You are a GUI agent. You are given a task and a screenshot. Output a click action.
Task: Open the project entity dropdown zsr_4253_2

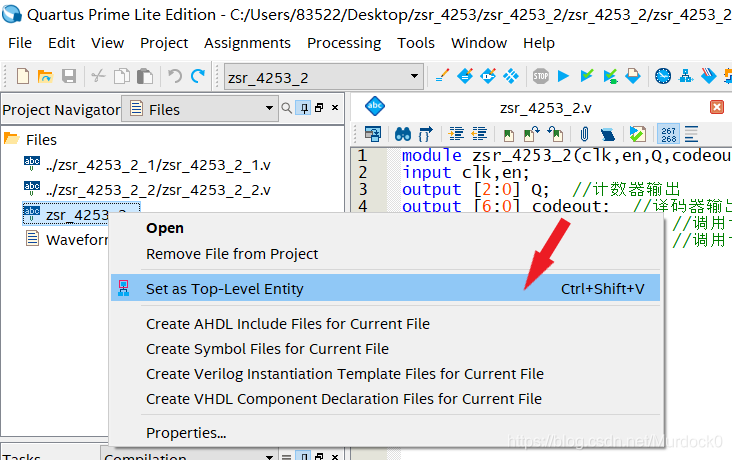pos(324,77)
